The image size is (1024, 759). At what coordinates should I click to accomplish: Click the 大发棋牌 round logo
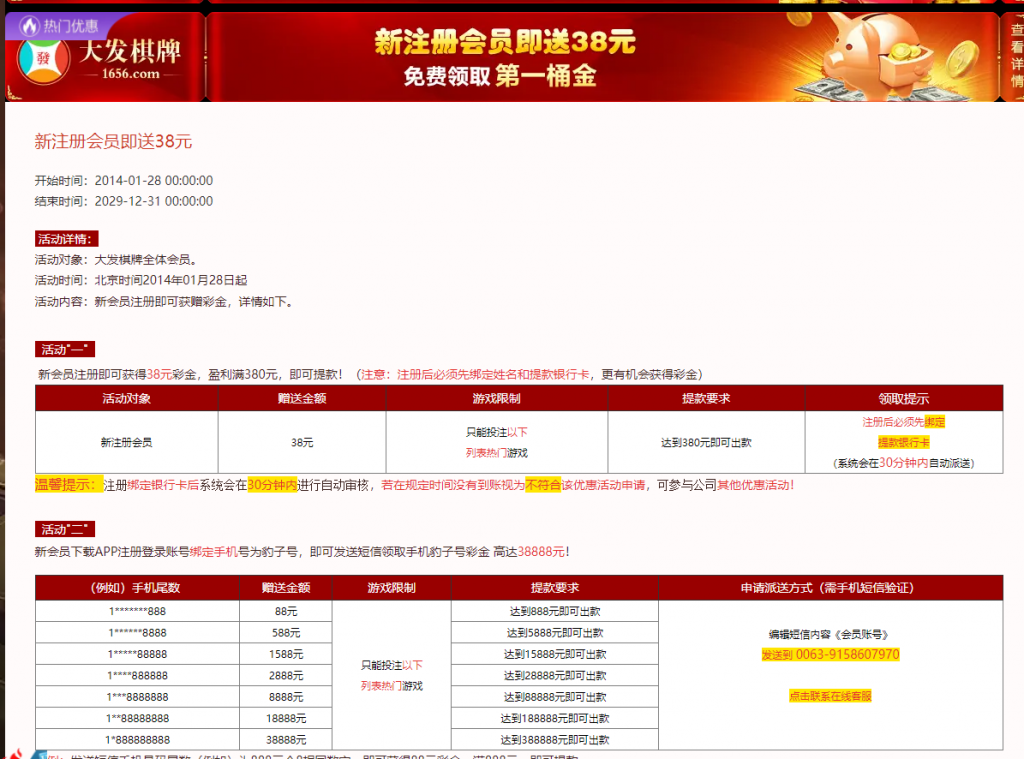tap(43, 60)
